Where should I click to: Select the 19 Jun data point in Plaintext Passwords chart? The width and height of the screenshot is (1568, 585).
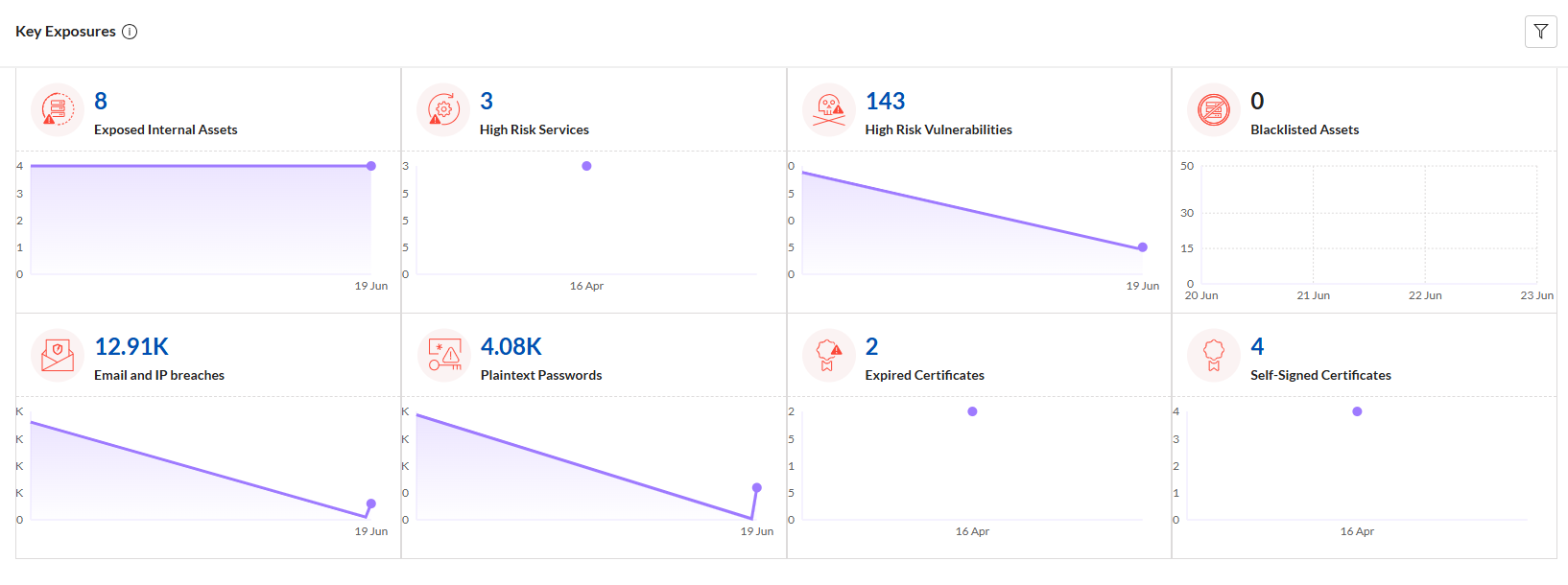point(756,488)
